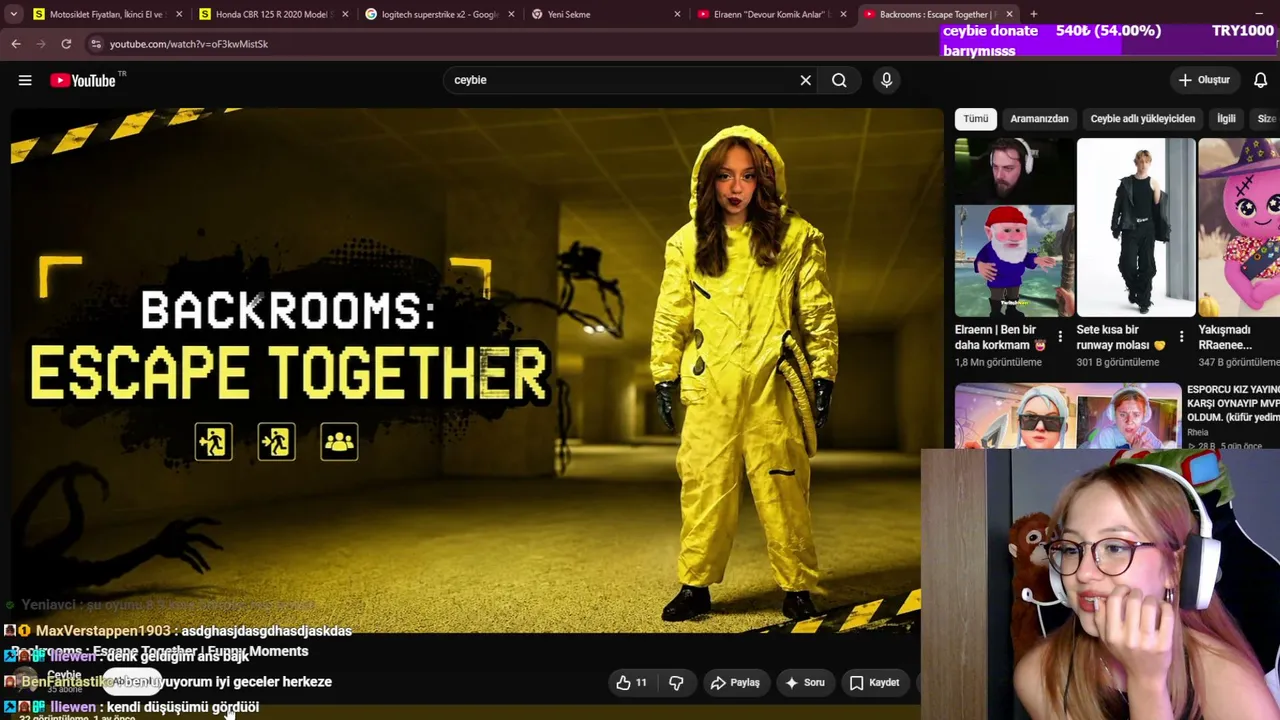Open the Oluştur create menu
Screen dimensions: 1280x720
1204,80
